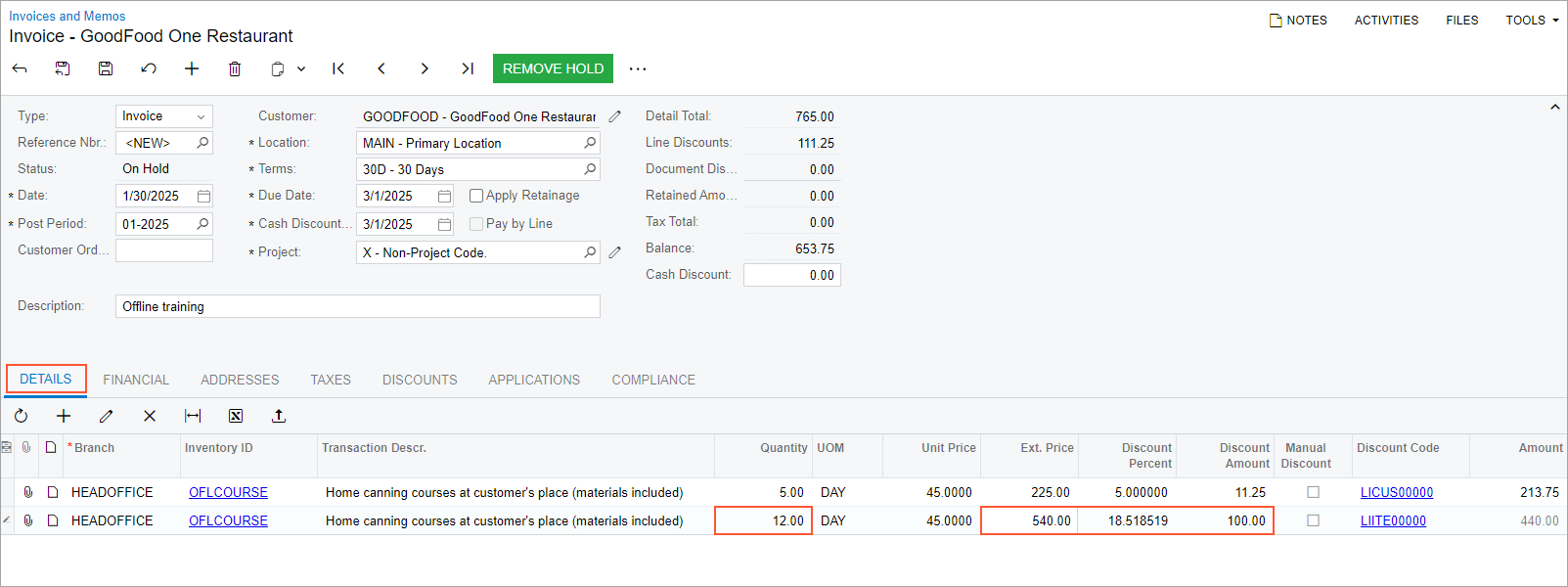Toggle Manual Discount on first row
Image resolution: width=1568 pixels, height=587 pixels.
[1313, 492]
